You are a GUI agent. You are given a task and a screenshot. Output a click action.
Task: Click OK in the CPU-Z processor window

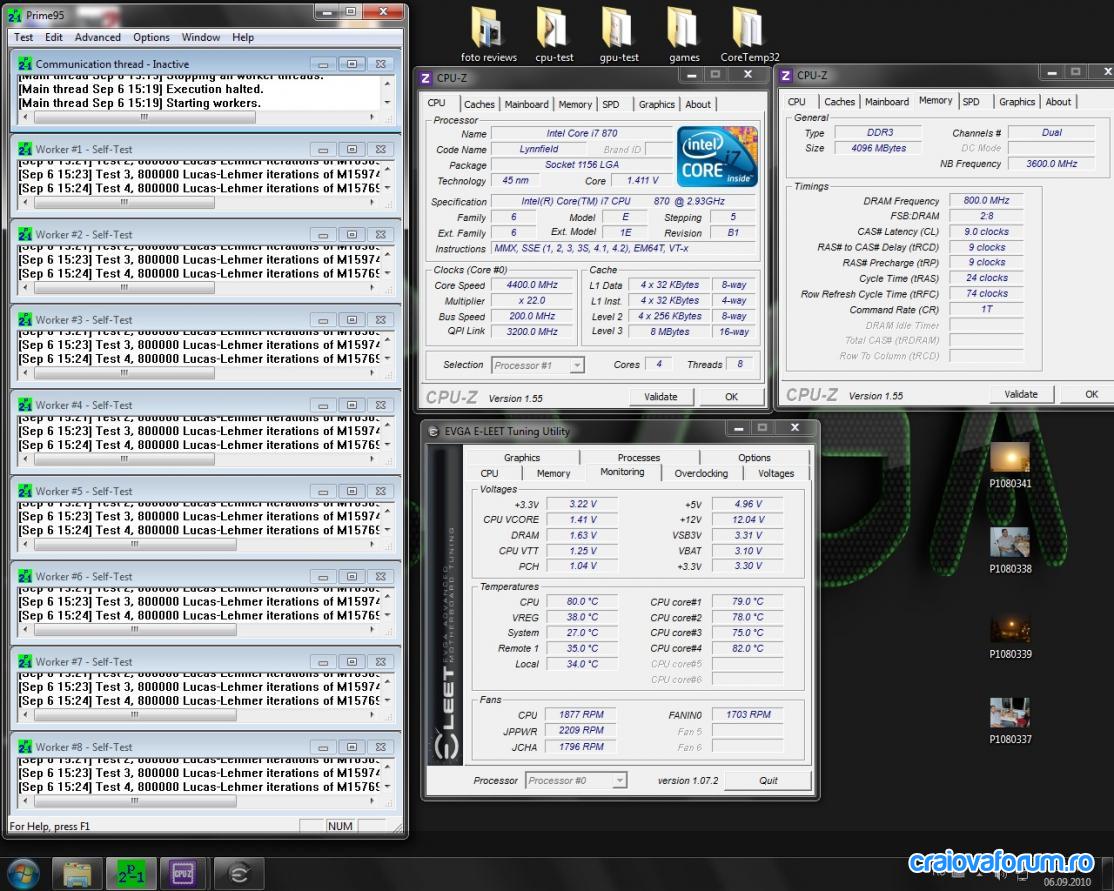click(731, 396)
